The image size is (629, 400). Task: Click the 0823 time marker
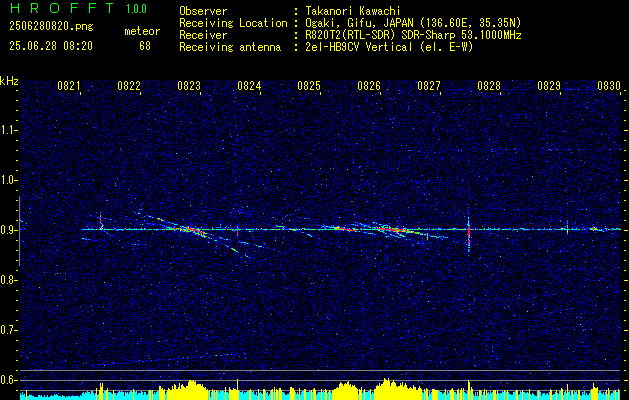[x=189, y=86]
